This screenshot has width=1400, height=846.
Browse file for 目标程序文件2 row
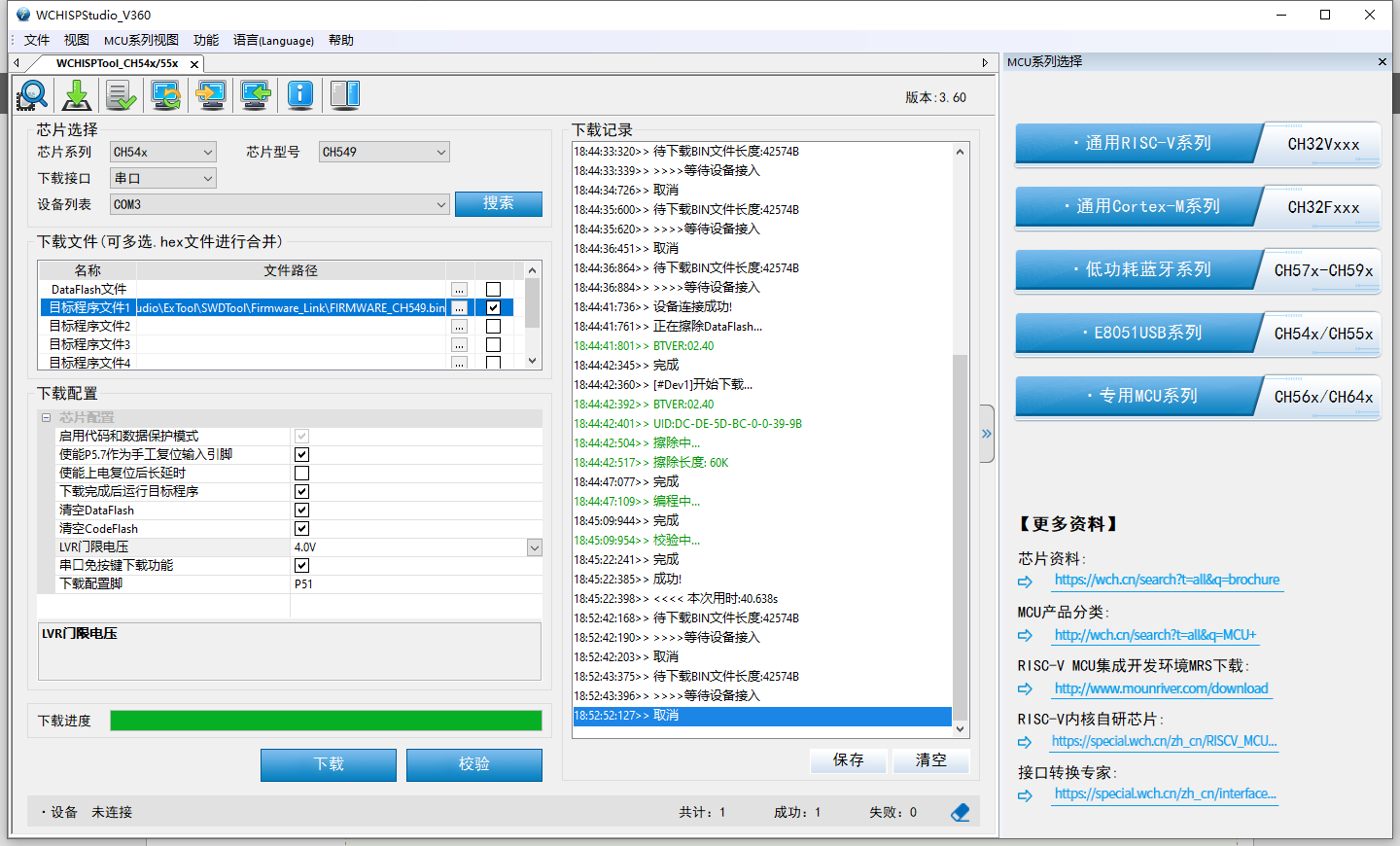click(459, 327)
